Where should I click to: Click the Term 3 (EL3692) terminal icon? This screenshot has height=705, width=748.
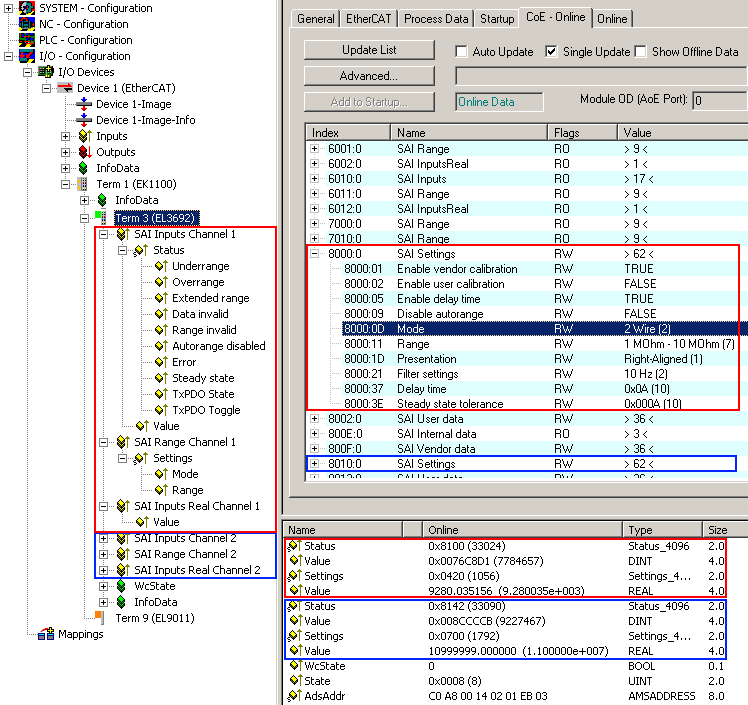(x=101, y=218)
